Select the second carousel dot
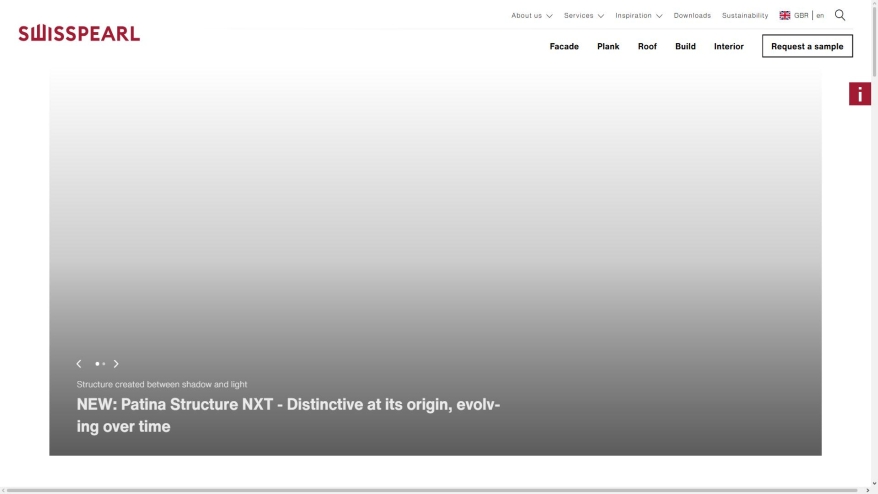The image size is (878, 494). point(104,363)
